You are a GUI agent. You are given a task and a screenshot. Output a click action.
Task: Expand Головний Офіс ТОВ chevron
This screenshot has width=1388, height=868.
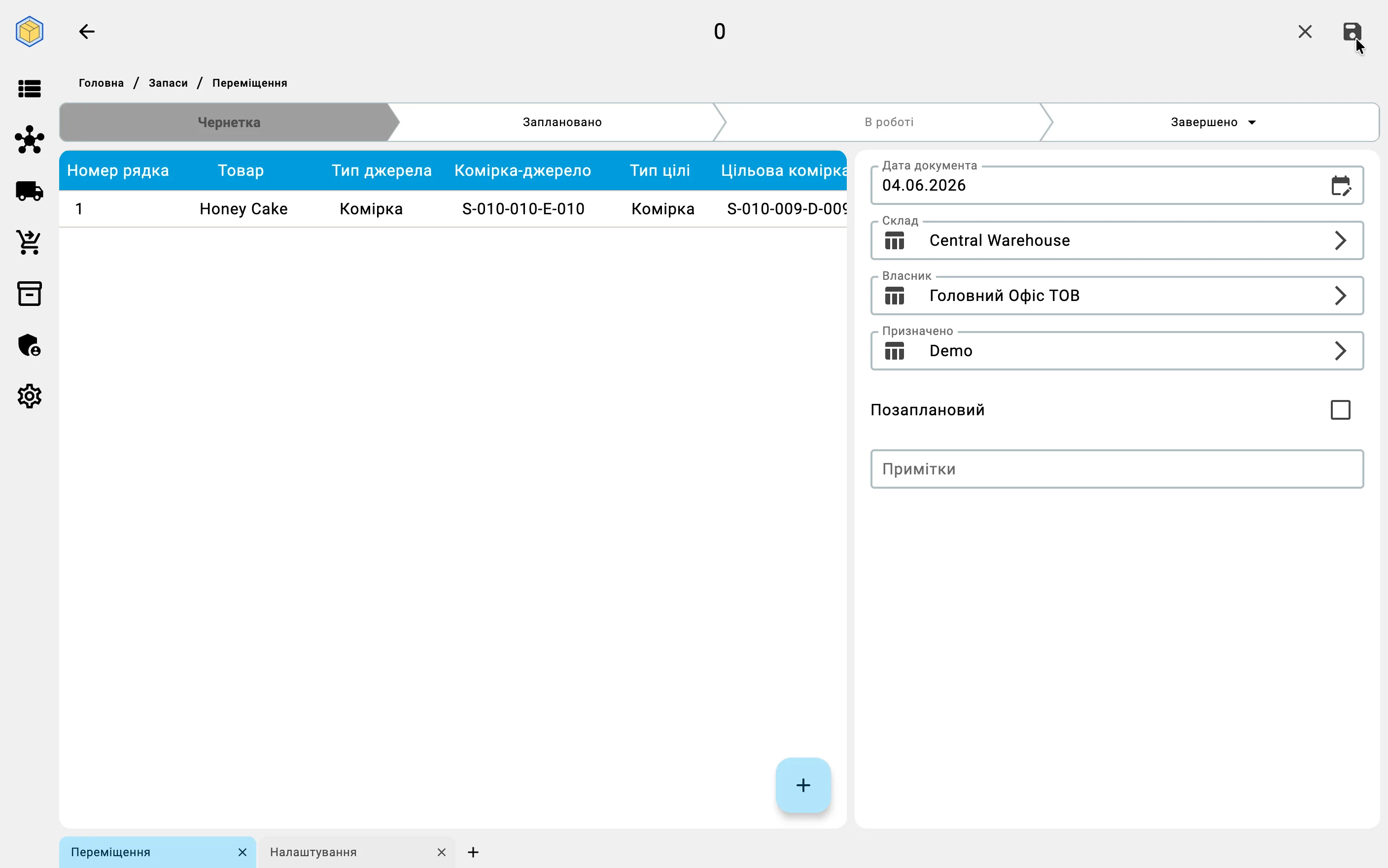coord(1340,296)
